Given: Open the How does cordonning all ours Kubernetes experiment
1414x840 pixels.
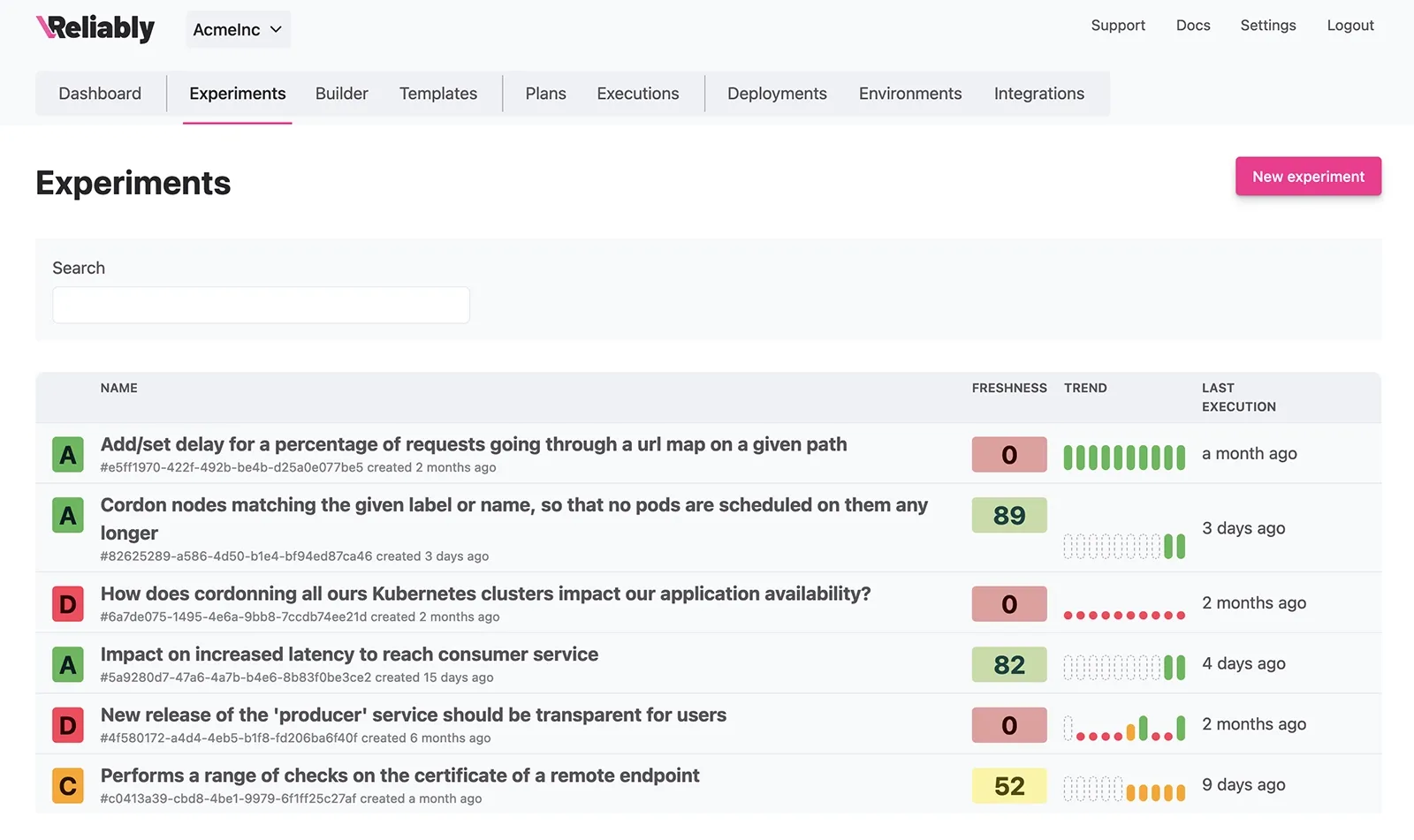Looking at the screenshot, I should (x=486, y=594).
